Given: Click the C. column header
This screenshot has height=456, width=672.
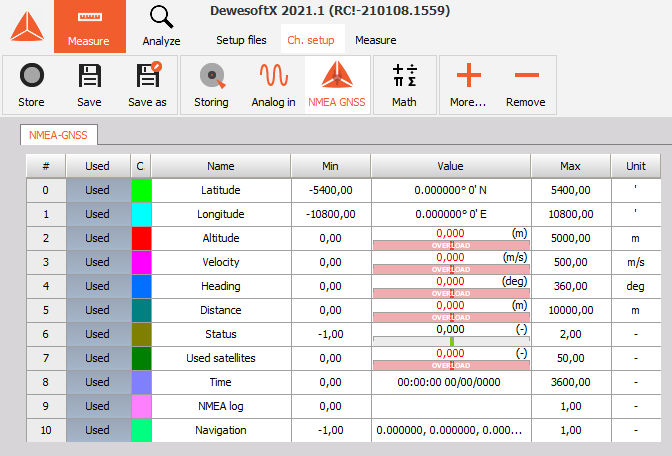Looking at the screenshot, I should coord(141,166).
